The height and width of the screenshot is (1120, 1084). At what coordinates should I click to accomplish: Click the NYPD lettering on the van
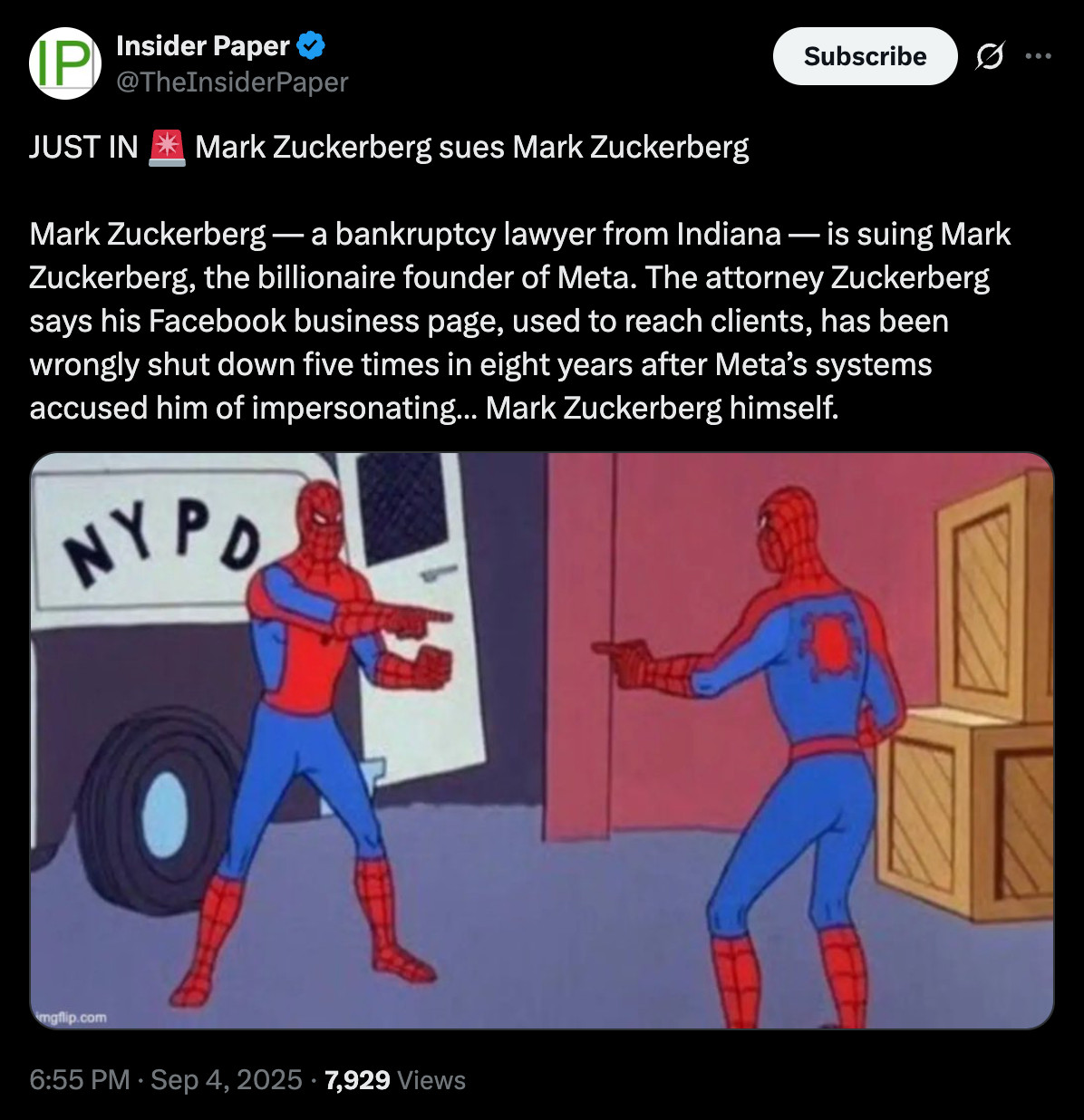[x=163, y=542]
